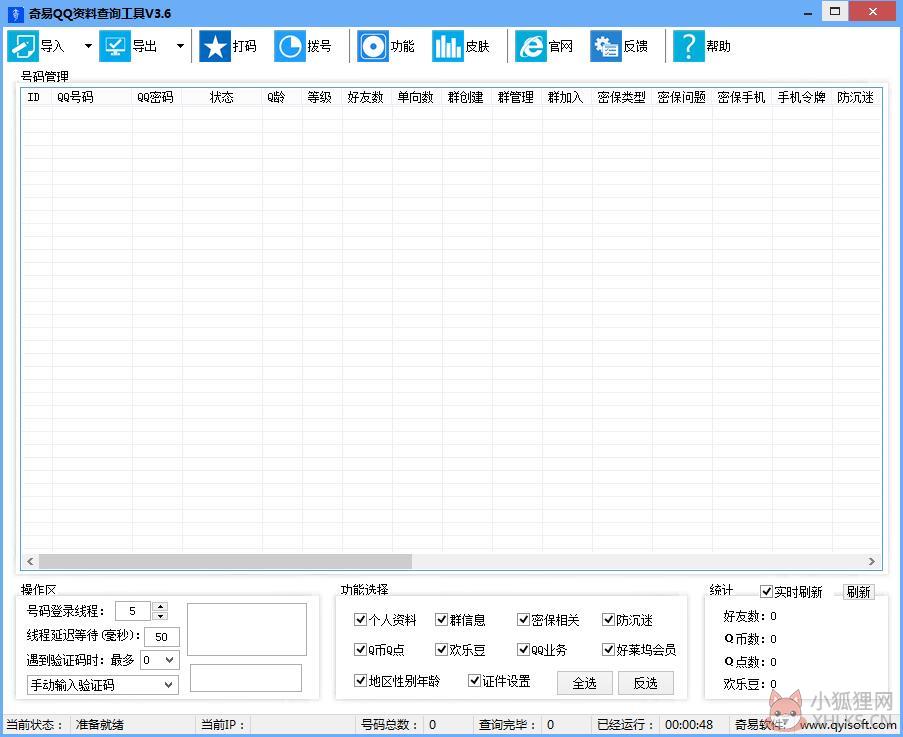The height and width of the screenshot is (737, 903).
Task: Sort by the 等级 column header
Action: click(x=322, y=97)
